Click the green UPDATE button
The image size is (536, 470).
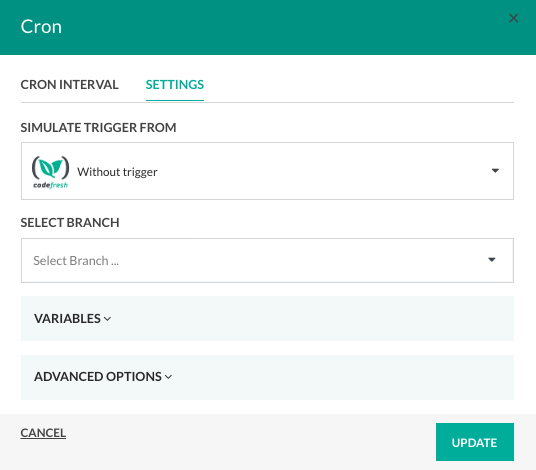(474, 442)
